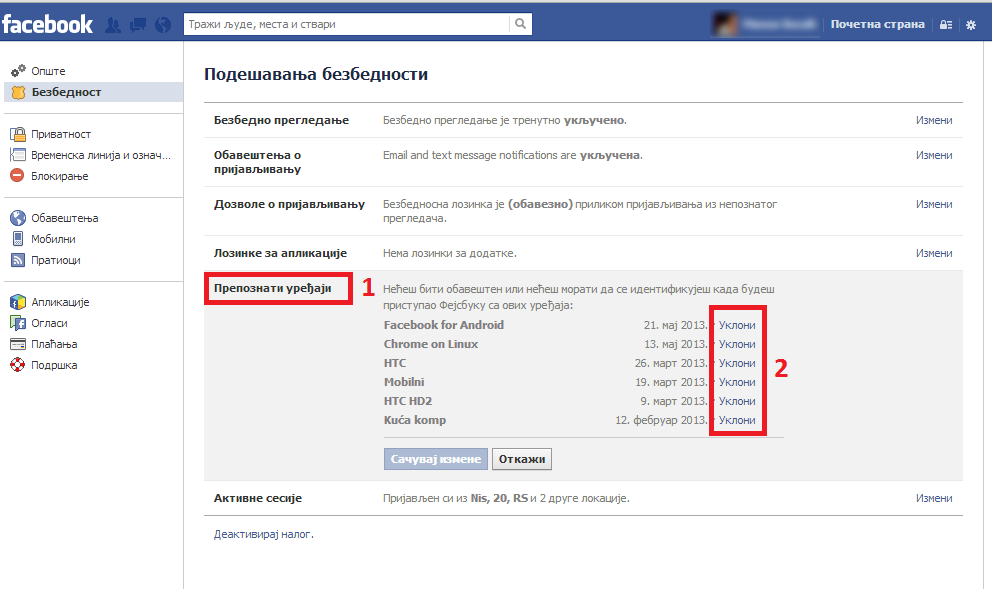Expand Дозволе о пријављивању row heading
Screen dimensions: 992x589
(x=290, y=204)
